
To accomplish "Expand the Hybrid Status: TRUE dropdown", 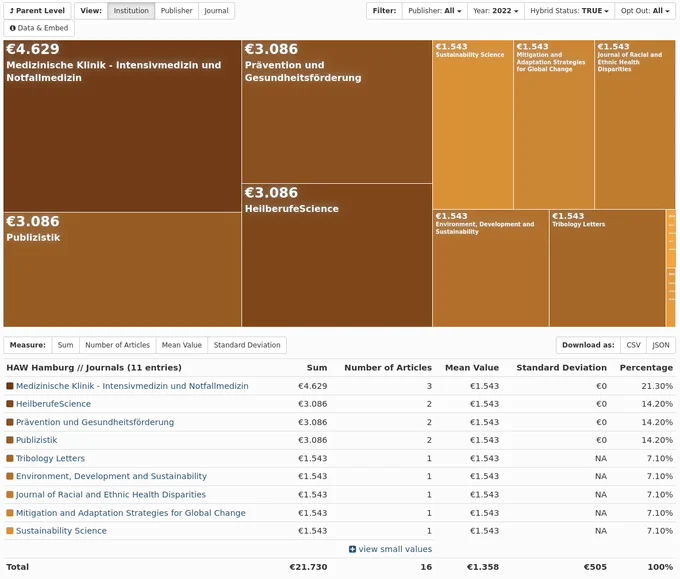I will 569,10.
